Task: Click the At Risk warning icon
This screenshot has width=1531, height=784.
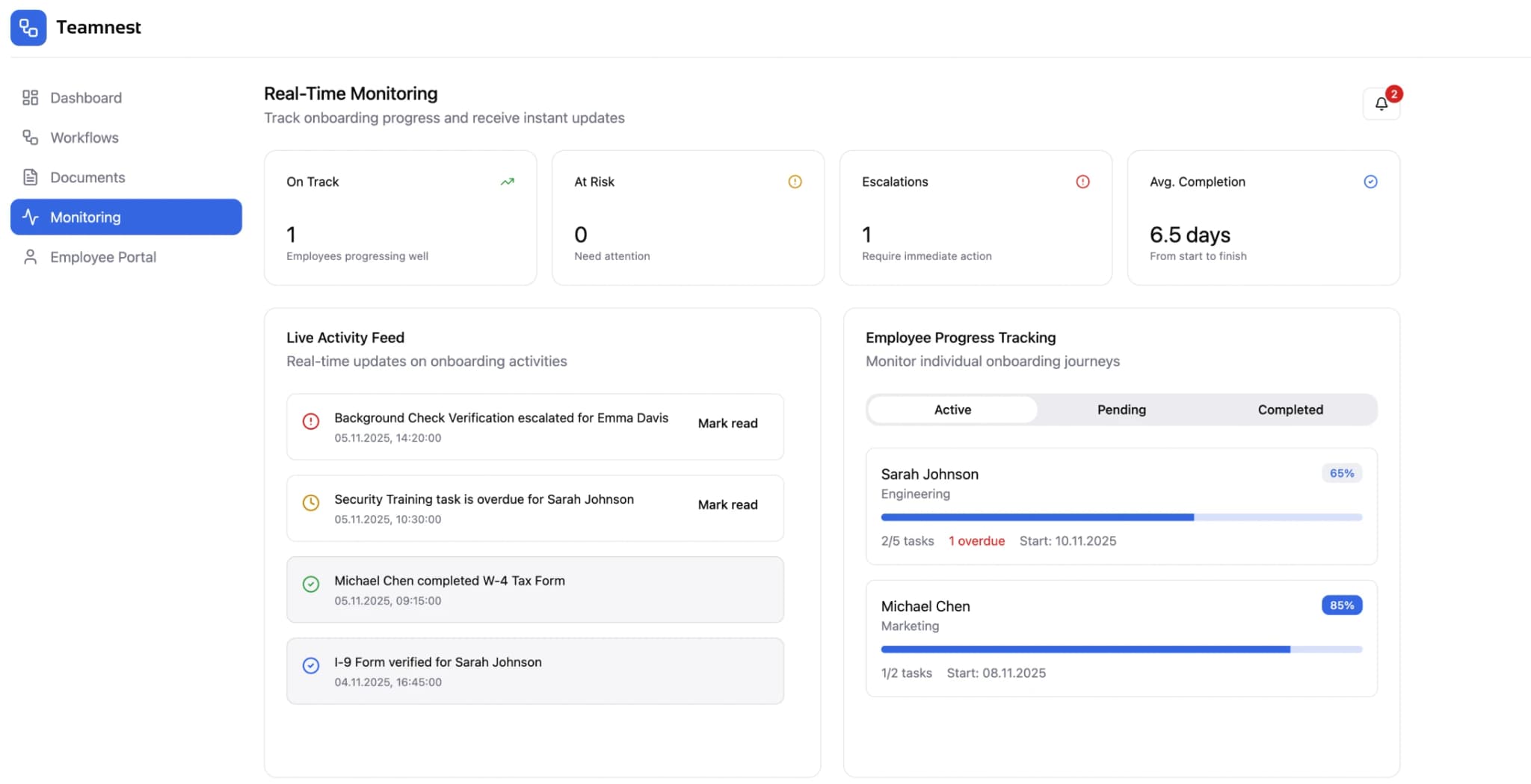Action: click(x=795, y=181)
